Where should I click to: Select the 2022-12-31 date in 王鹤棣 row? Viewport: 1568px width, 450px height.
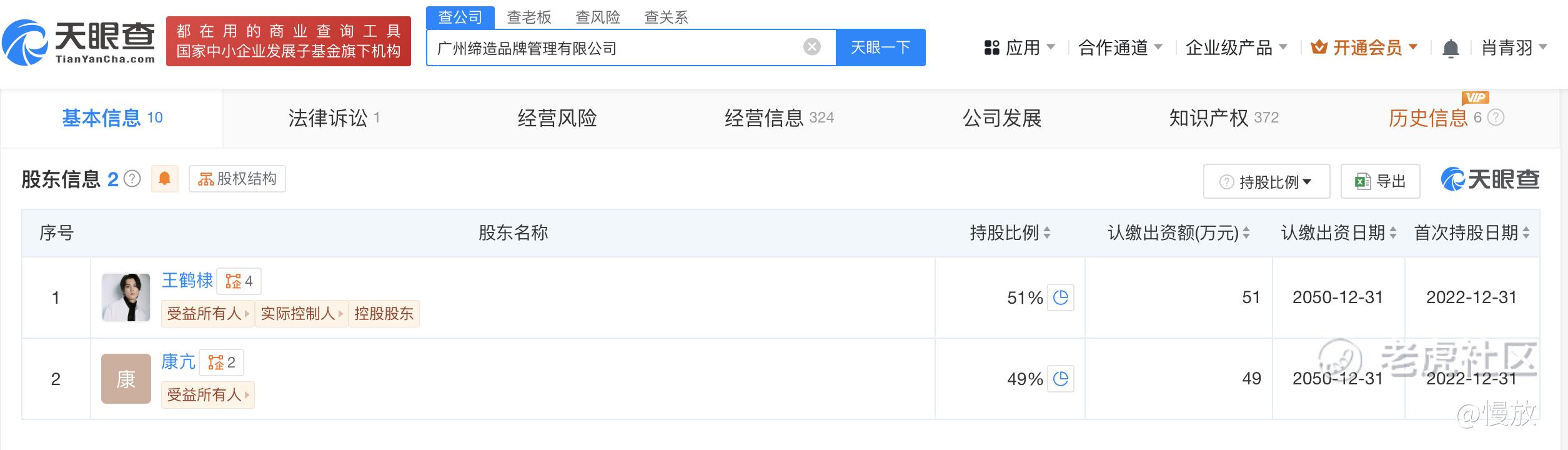(1472, 297)
